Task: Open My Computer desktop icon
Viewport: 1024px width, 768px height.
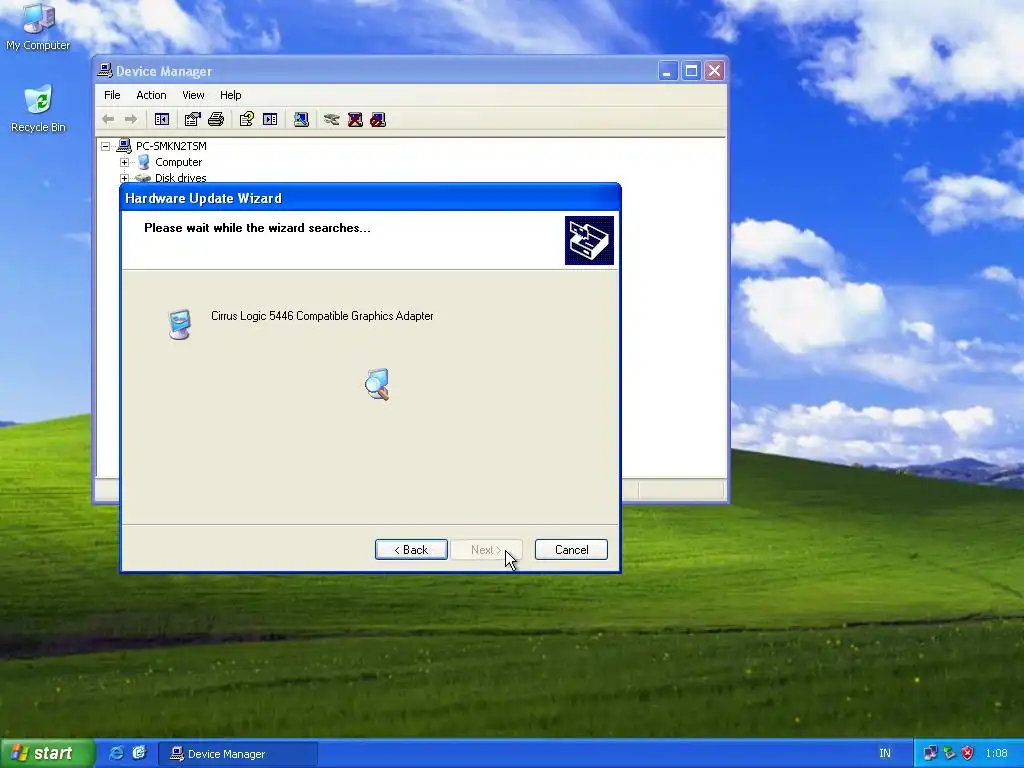Action: tap(38, 27)
